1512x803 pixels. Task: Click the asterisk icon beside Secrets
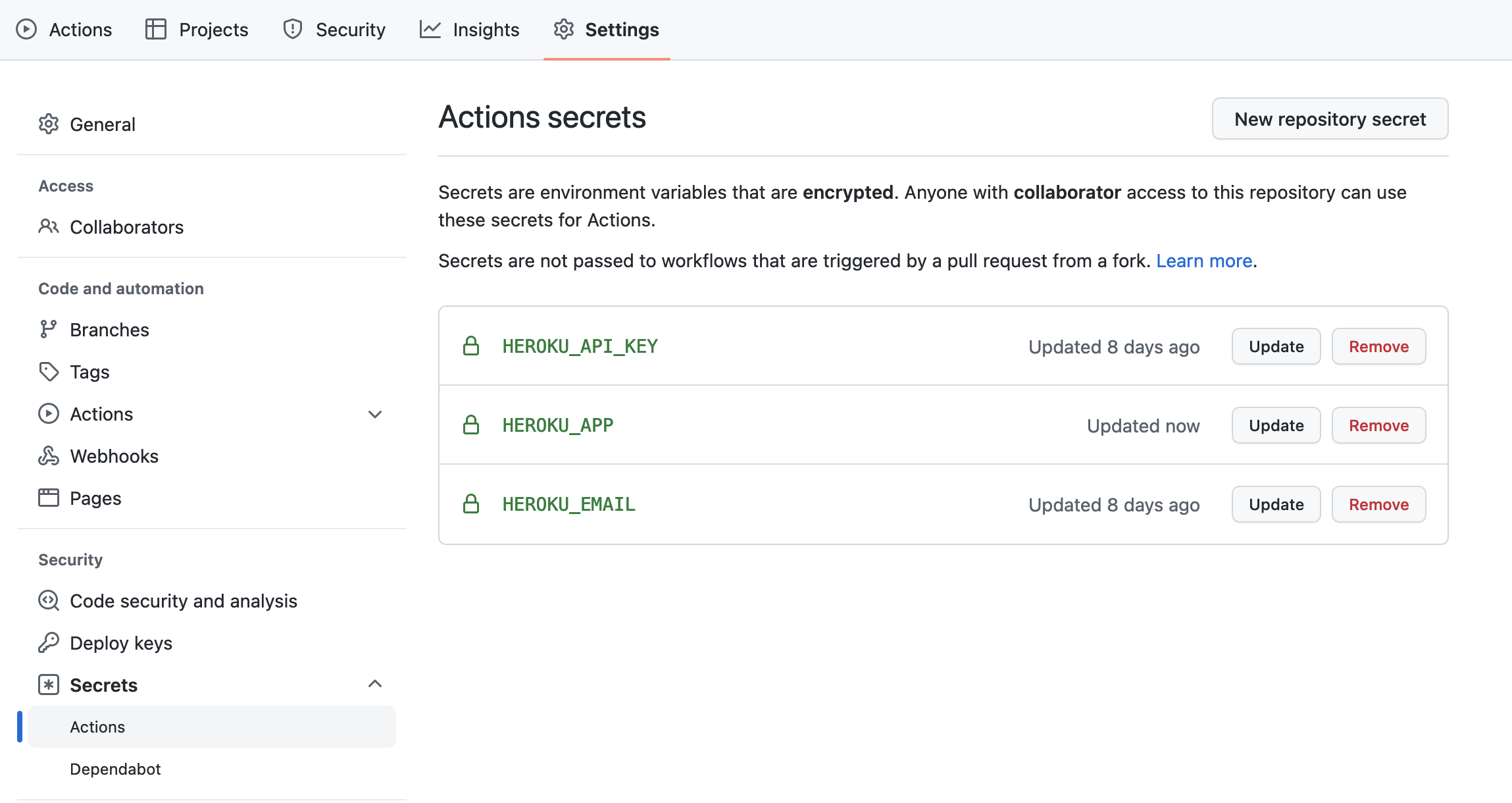[49, 685]
